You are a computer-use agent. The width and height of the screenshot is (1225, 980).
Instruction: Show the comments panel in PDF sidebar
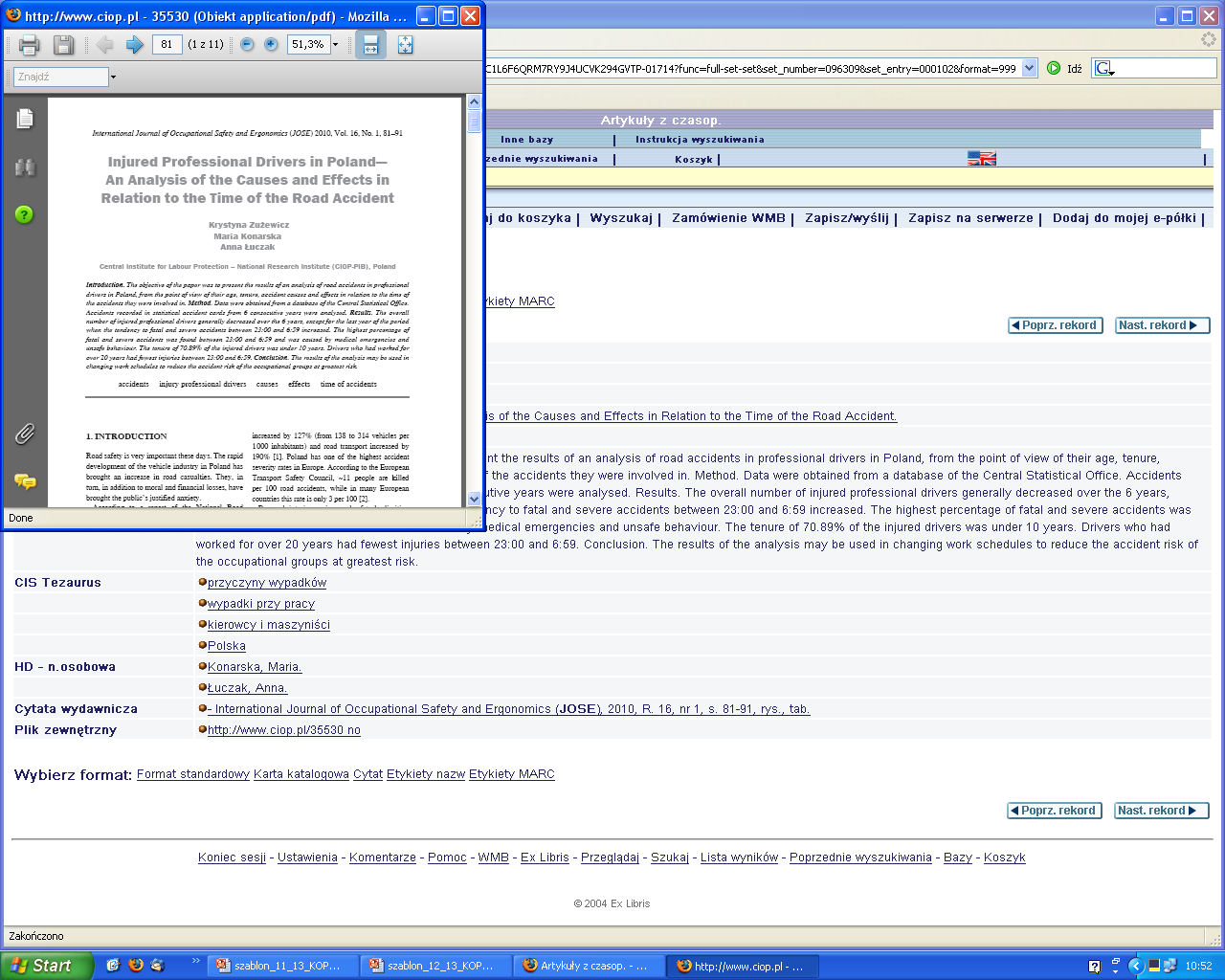[25, 481]
